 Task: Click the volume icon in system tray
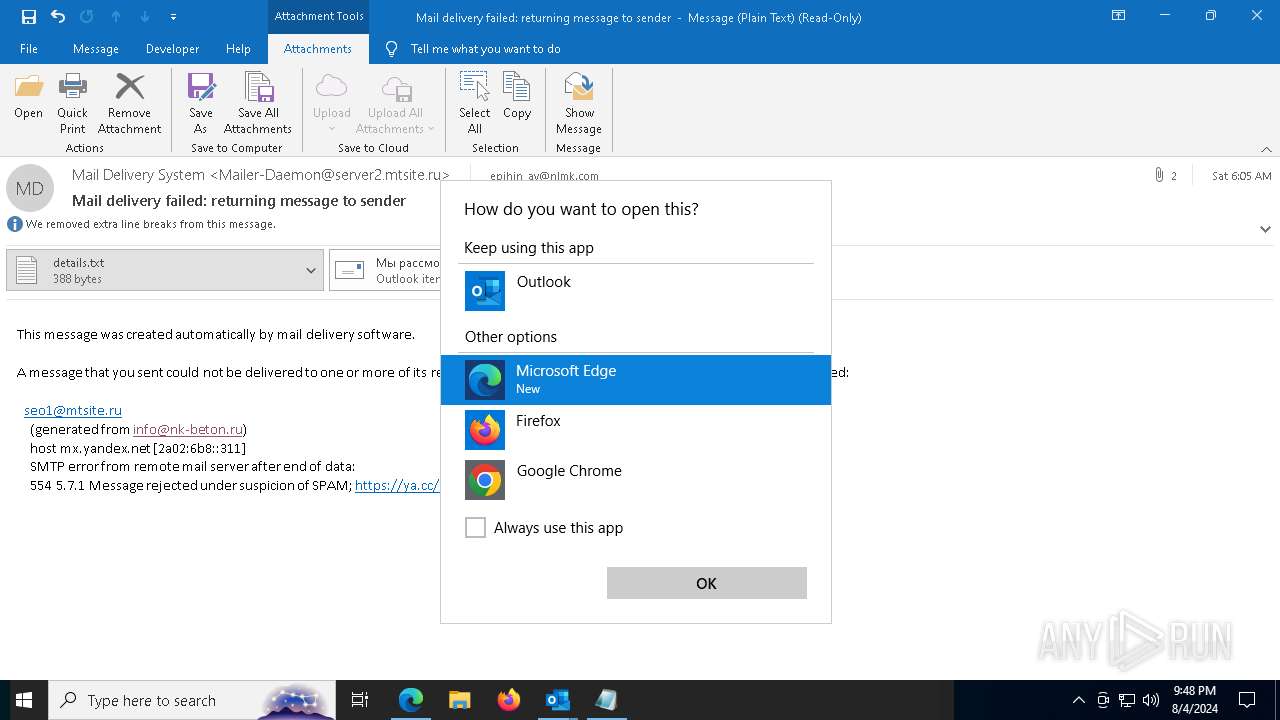tap(1151, 700)
